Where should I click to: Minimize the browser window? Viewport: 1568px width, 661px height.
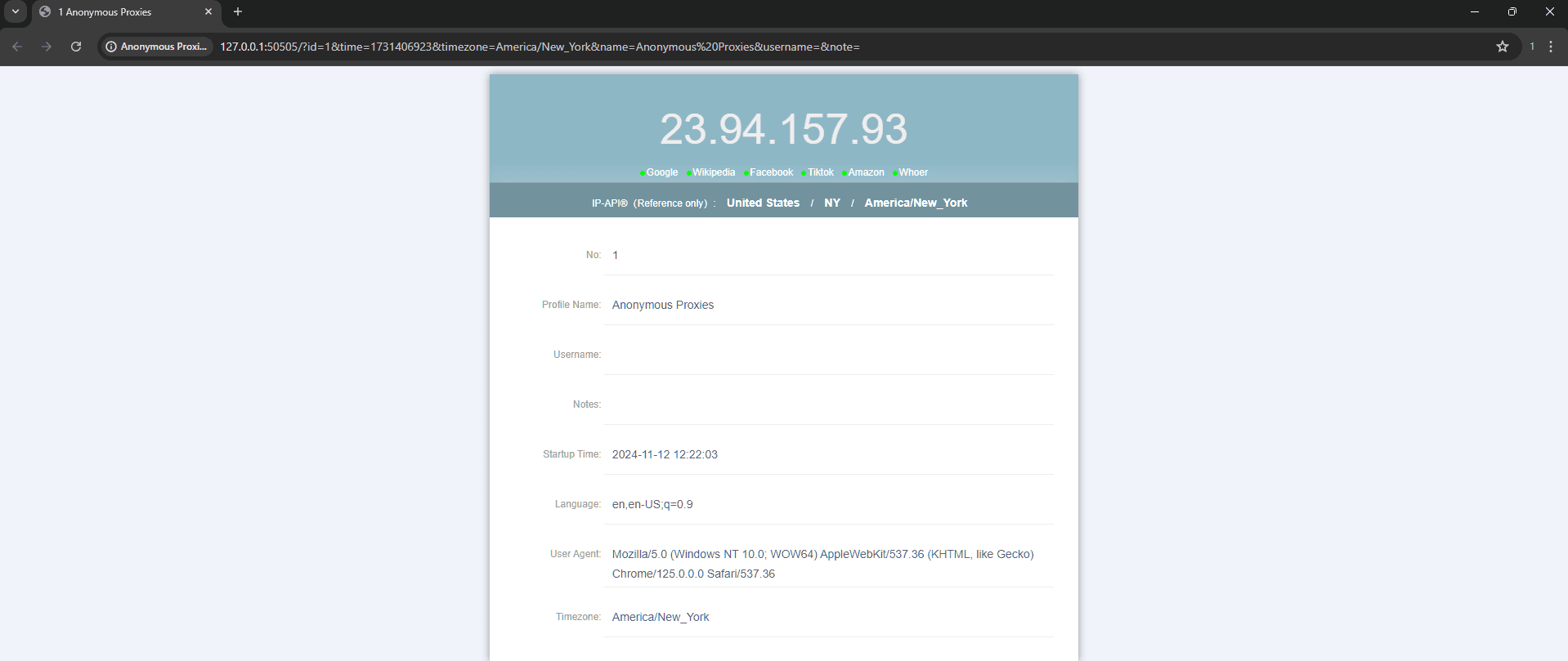click(1475, 11)
